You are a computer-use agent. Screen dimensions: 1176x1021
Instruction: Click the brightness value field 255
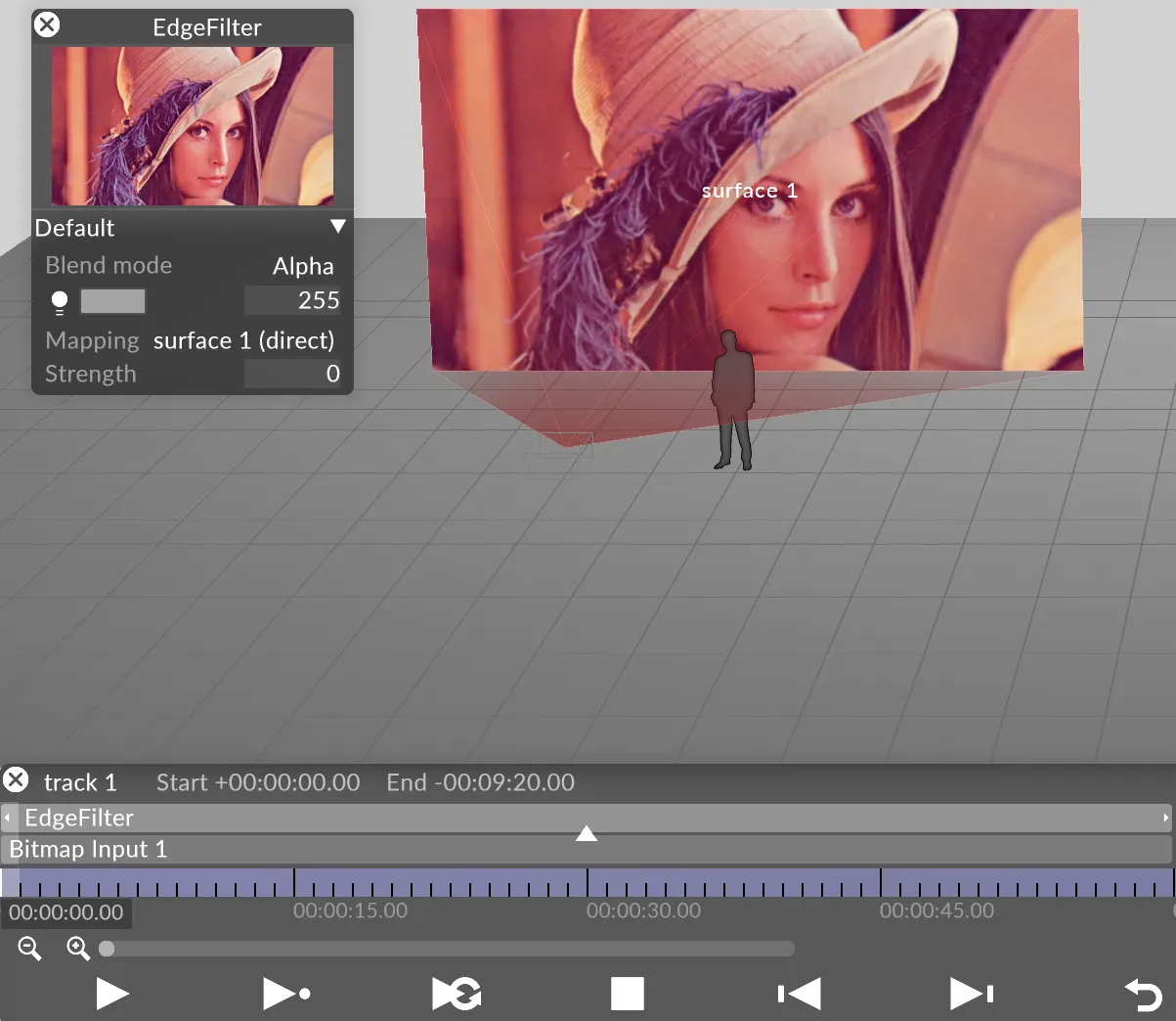[x=292, y=300]
